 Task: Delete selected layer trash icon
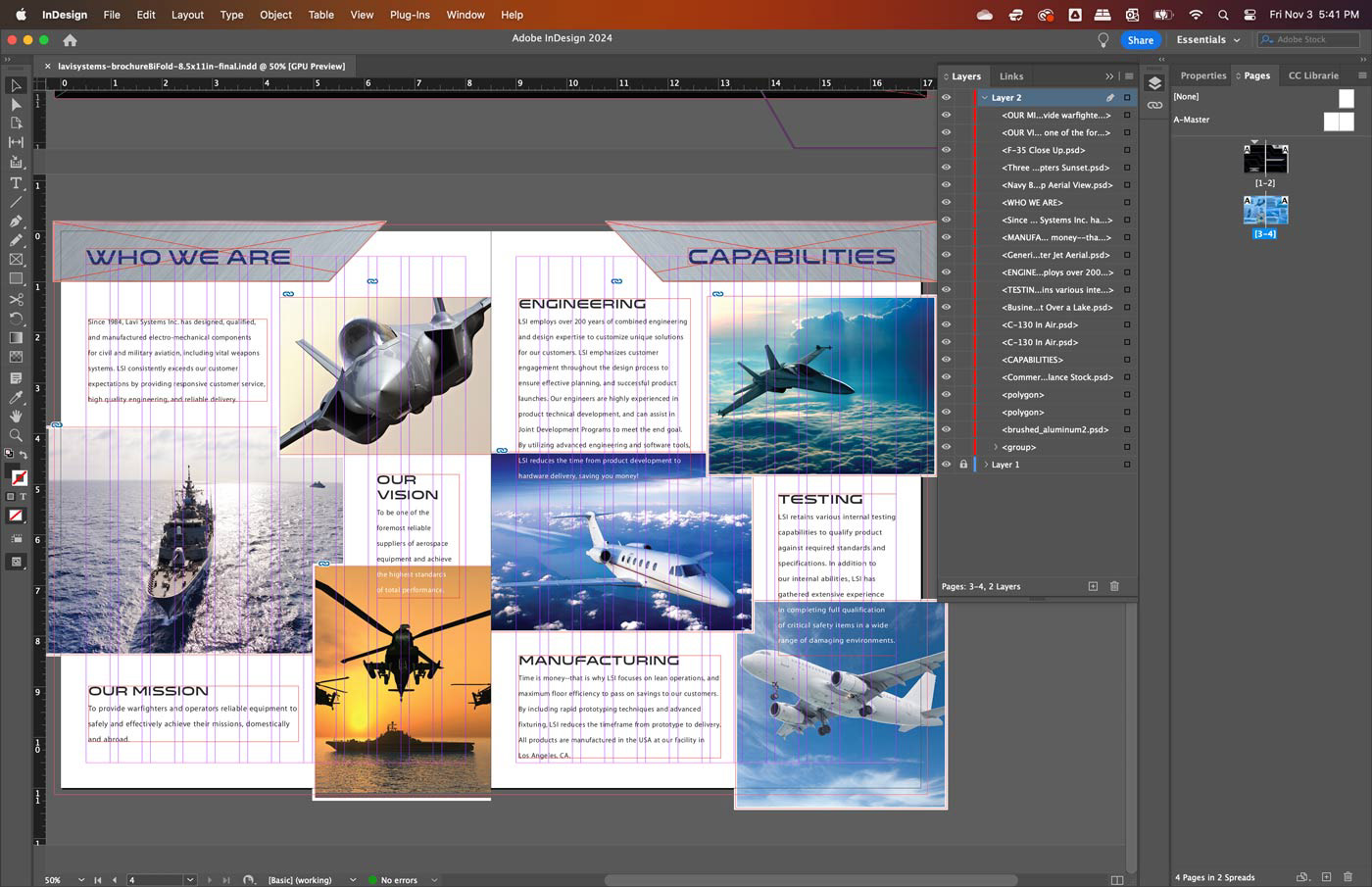tap(1114, 586)
